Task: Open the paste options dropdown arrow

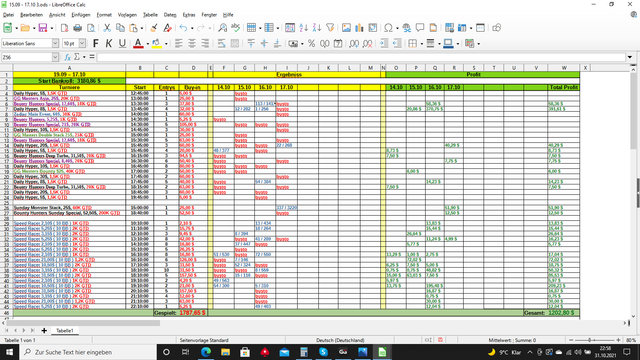Action: 142,28
